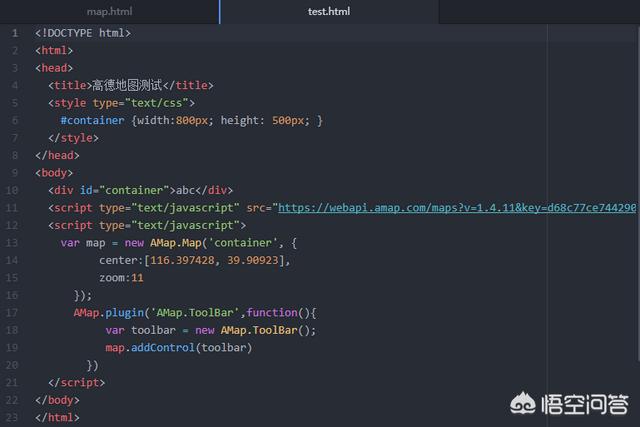Screen dimensions: 640x427
Task: Click line number 13 in the gutter
Action: 12,243
